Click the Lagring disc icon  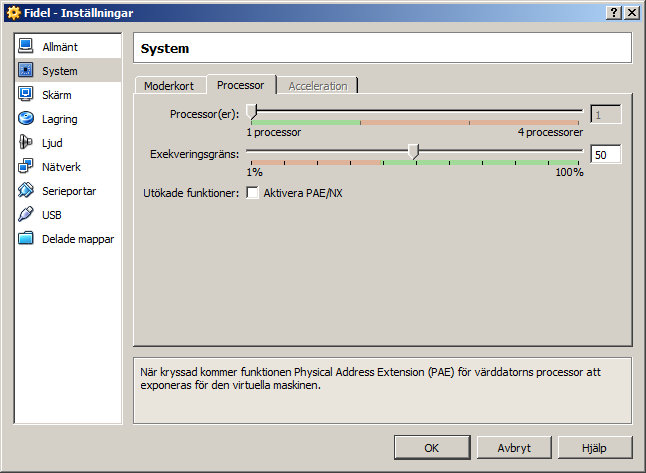click(x=26, y=119)
